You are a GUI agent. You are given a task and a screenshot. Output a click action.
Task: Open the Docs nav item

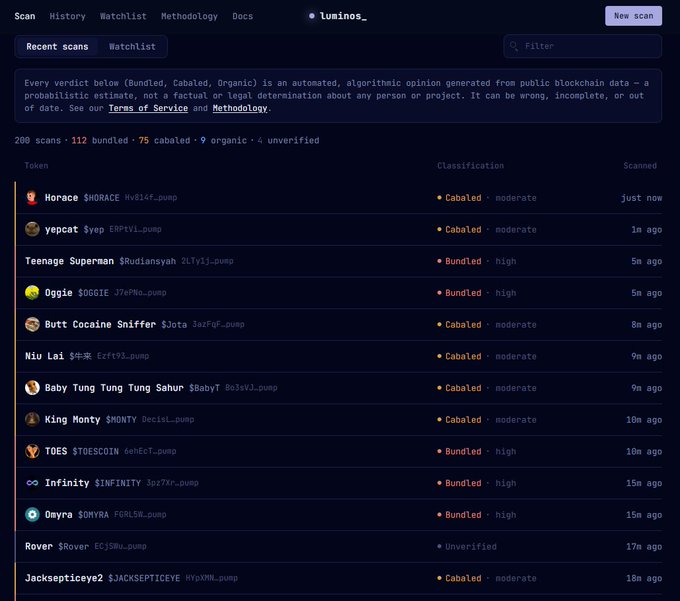pos(242,16)
